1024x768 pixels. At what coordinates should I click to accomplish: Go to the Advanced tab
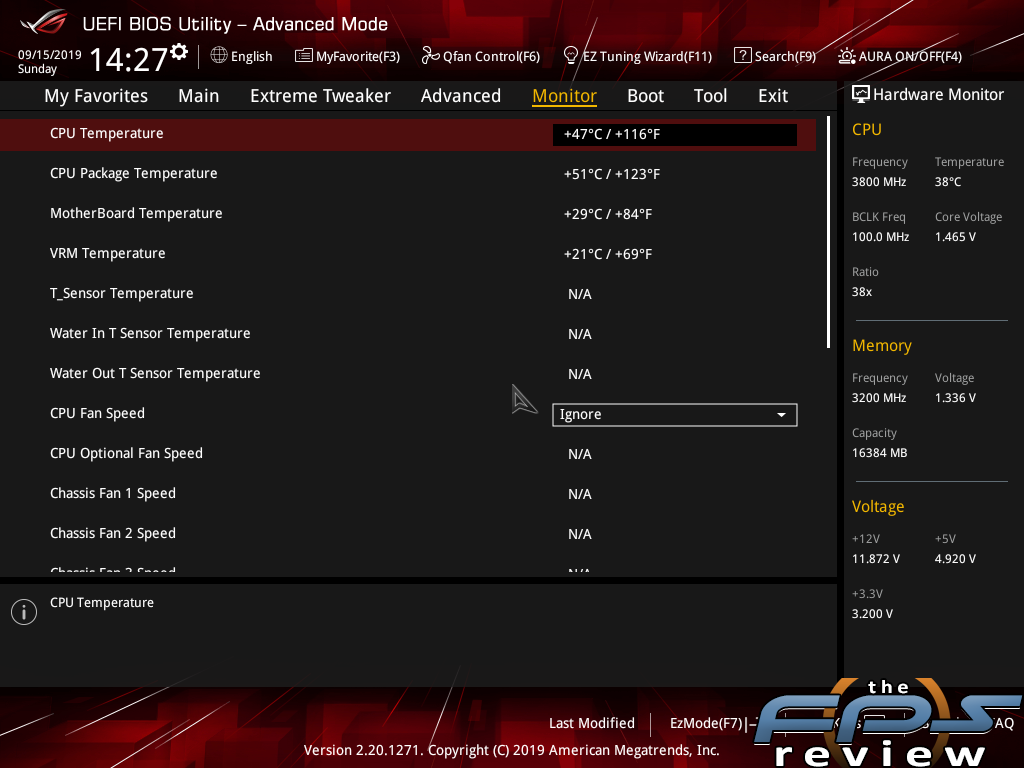click(x=461, y=95)
